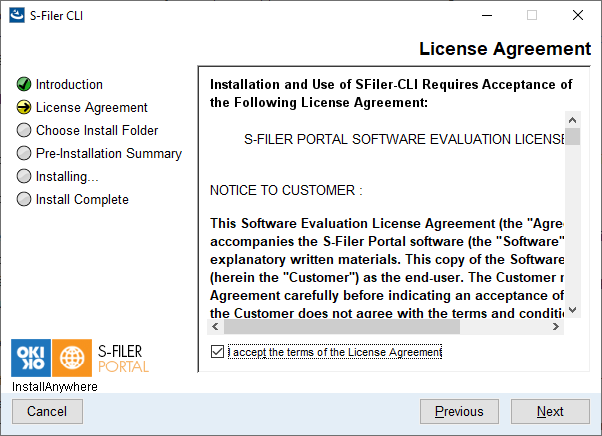Close the S-Filer CLI installer window

coord(577,15)
